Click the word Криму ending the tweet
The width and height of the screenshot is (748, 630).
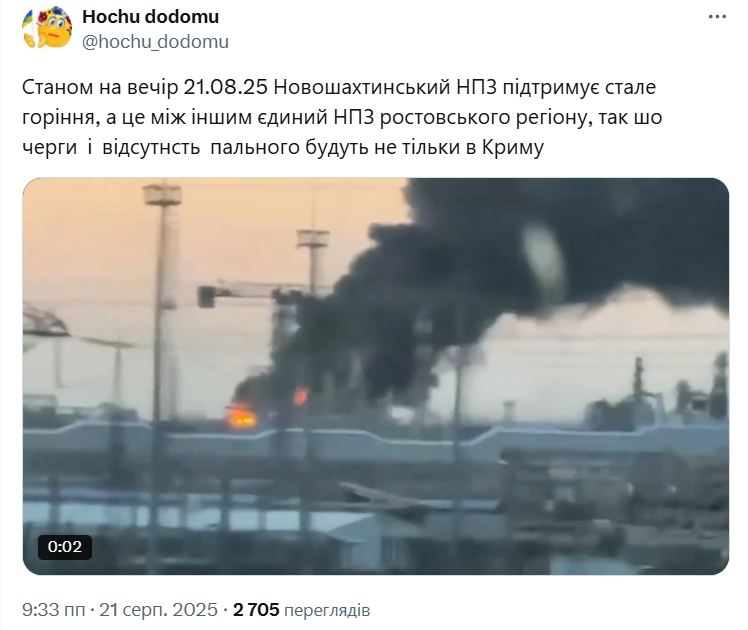pos(513,147)
